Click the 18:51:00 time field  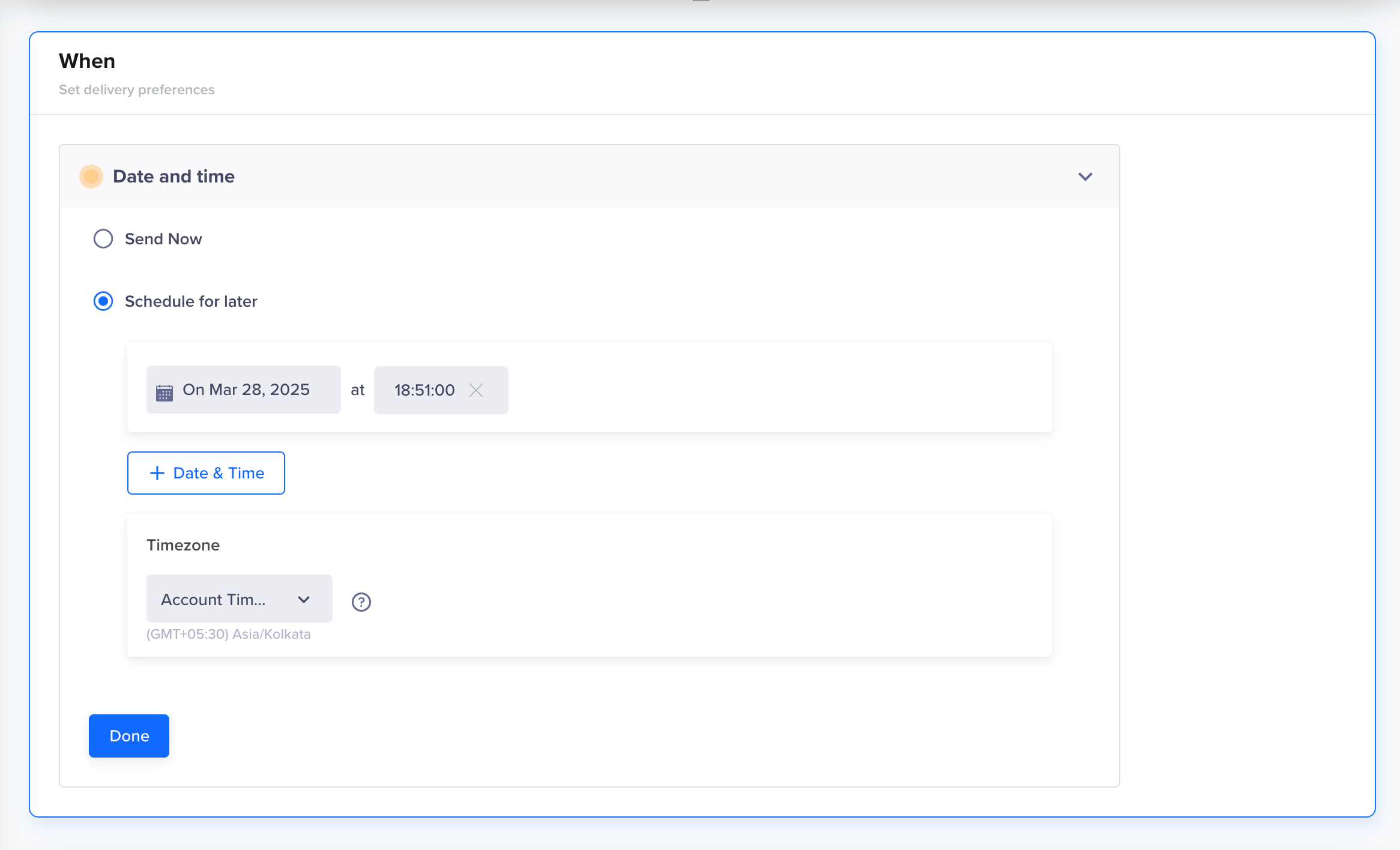click(x=424, y=390)
